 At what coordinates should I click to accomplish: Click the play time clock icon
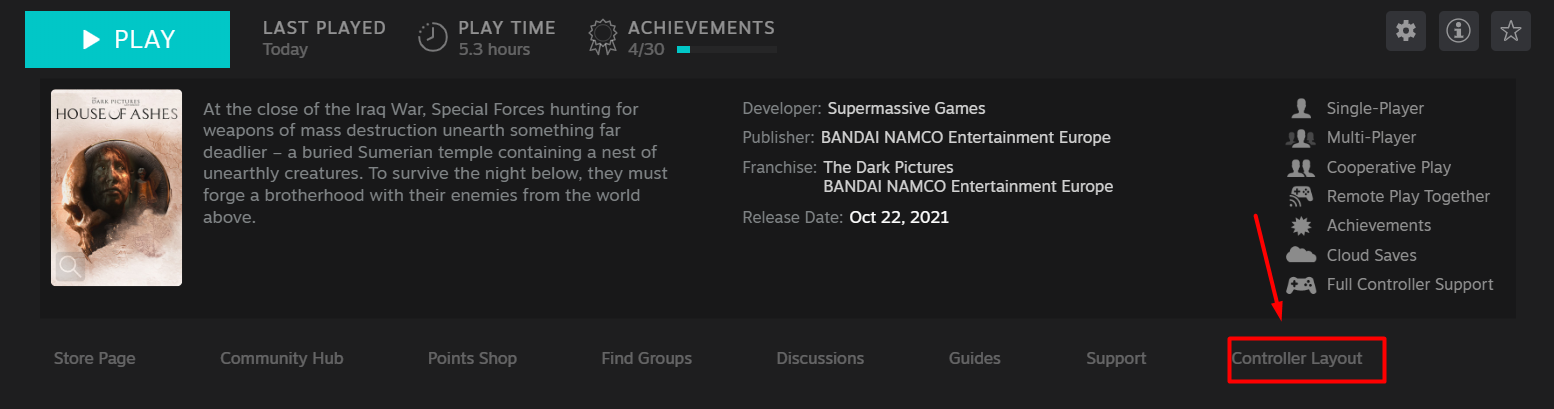coord(432,37)
